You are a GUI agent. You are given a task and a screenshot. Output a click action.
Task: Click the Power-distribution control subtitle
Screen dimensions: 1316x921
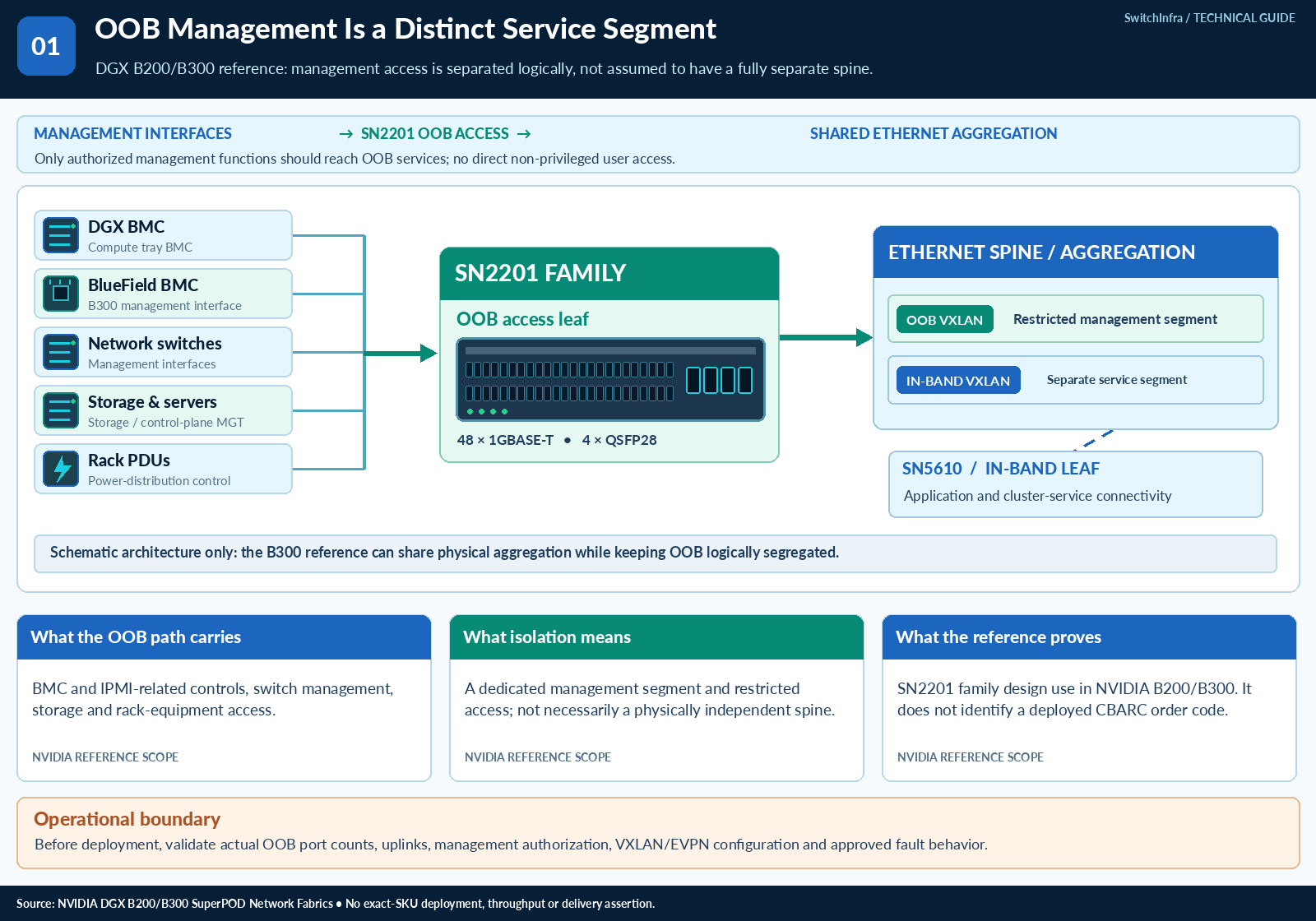(x=159, y=481)
